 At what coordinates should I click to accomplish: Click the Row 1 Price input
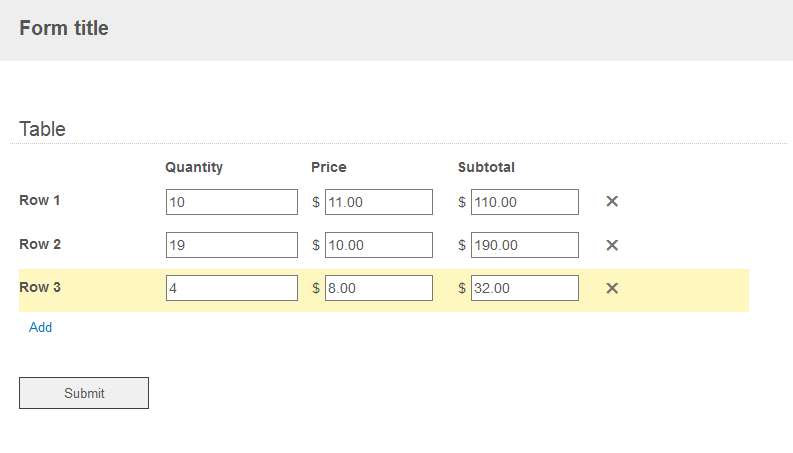(x=378, y=202)
